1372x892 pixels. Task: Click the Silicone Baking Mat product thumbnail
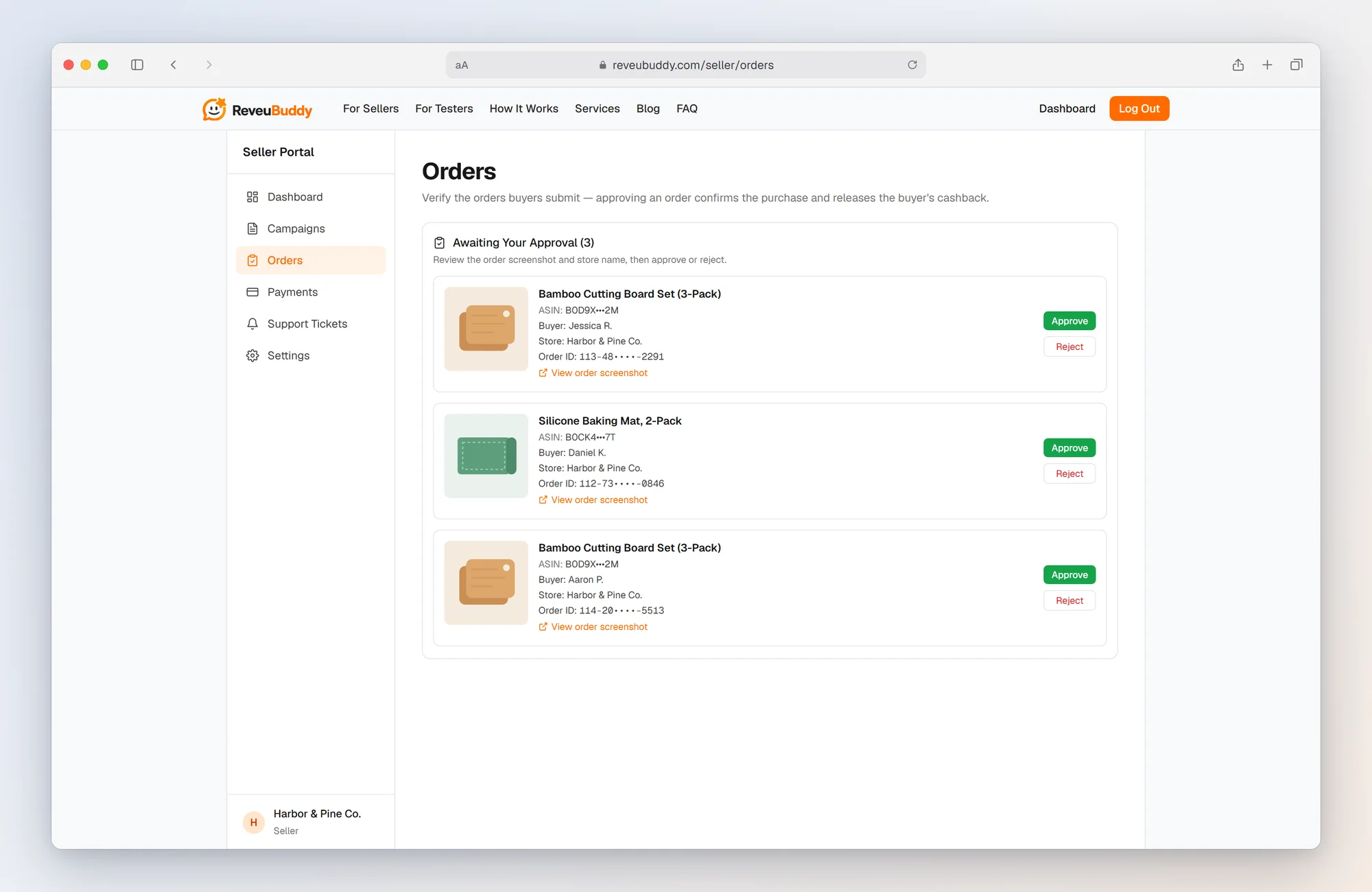(486, 456)
